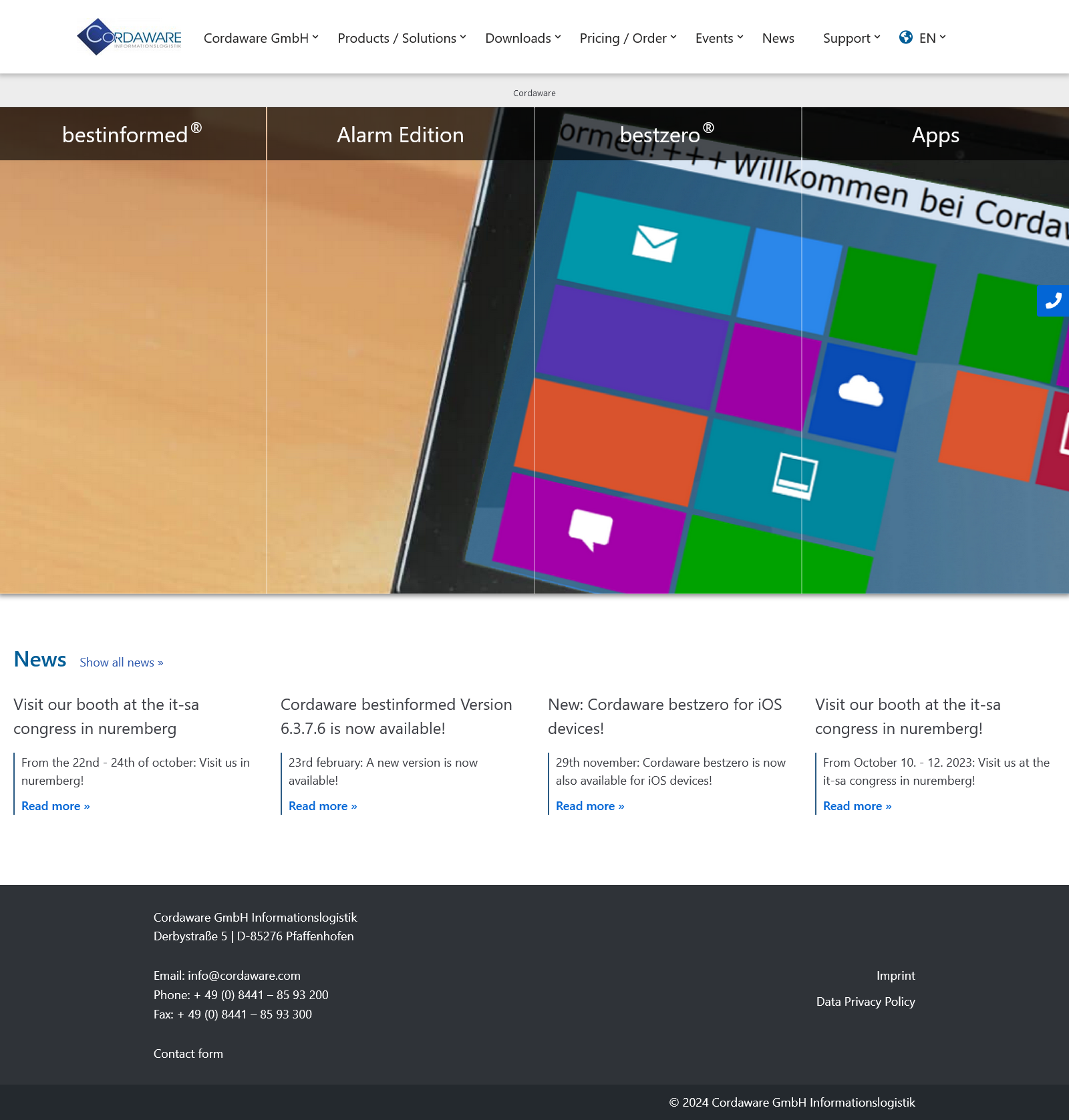Open the EN language selector
The image size is (1069, 1120).
[x=933, y=38]
